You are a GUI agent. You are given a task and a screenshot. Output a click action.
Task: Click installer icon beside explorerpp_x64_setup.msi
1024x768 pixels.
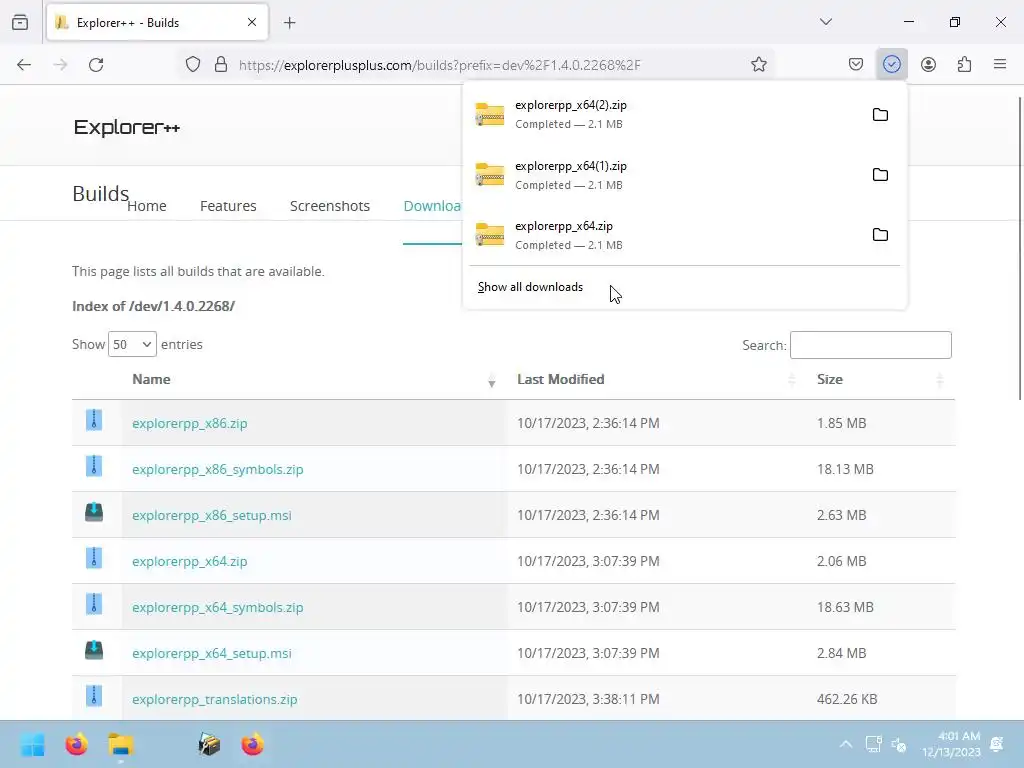tap(94, 650)
